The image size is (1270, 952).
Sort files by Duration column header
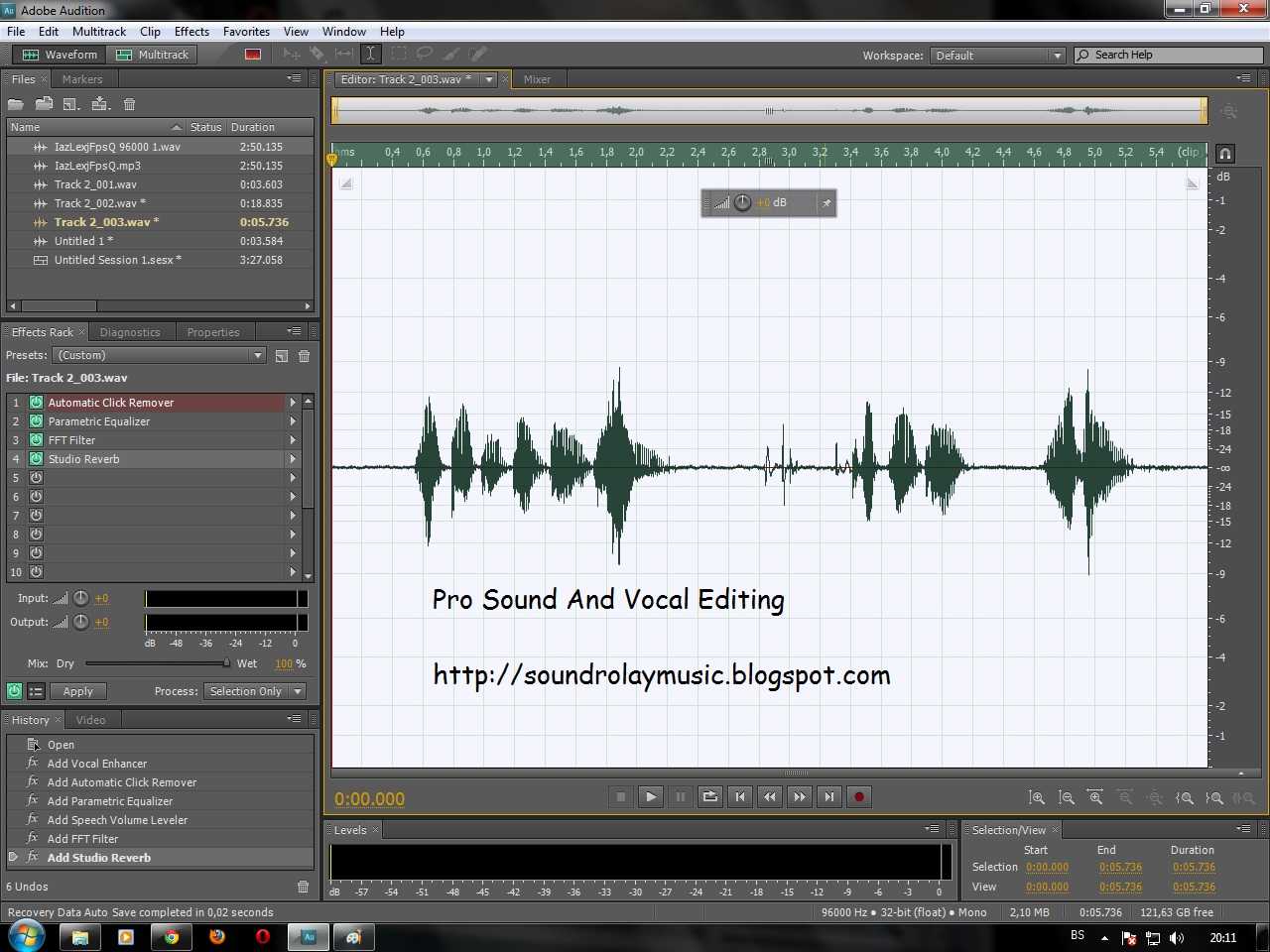tap(270, 127)
